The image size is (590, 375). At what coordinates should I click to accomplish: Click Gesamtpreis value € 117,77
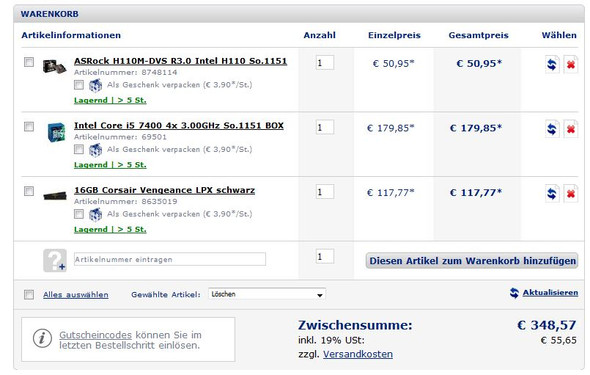tap(476, 193)
